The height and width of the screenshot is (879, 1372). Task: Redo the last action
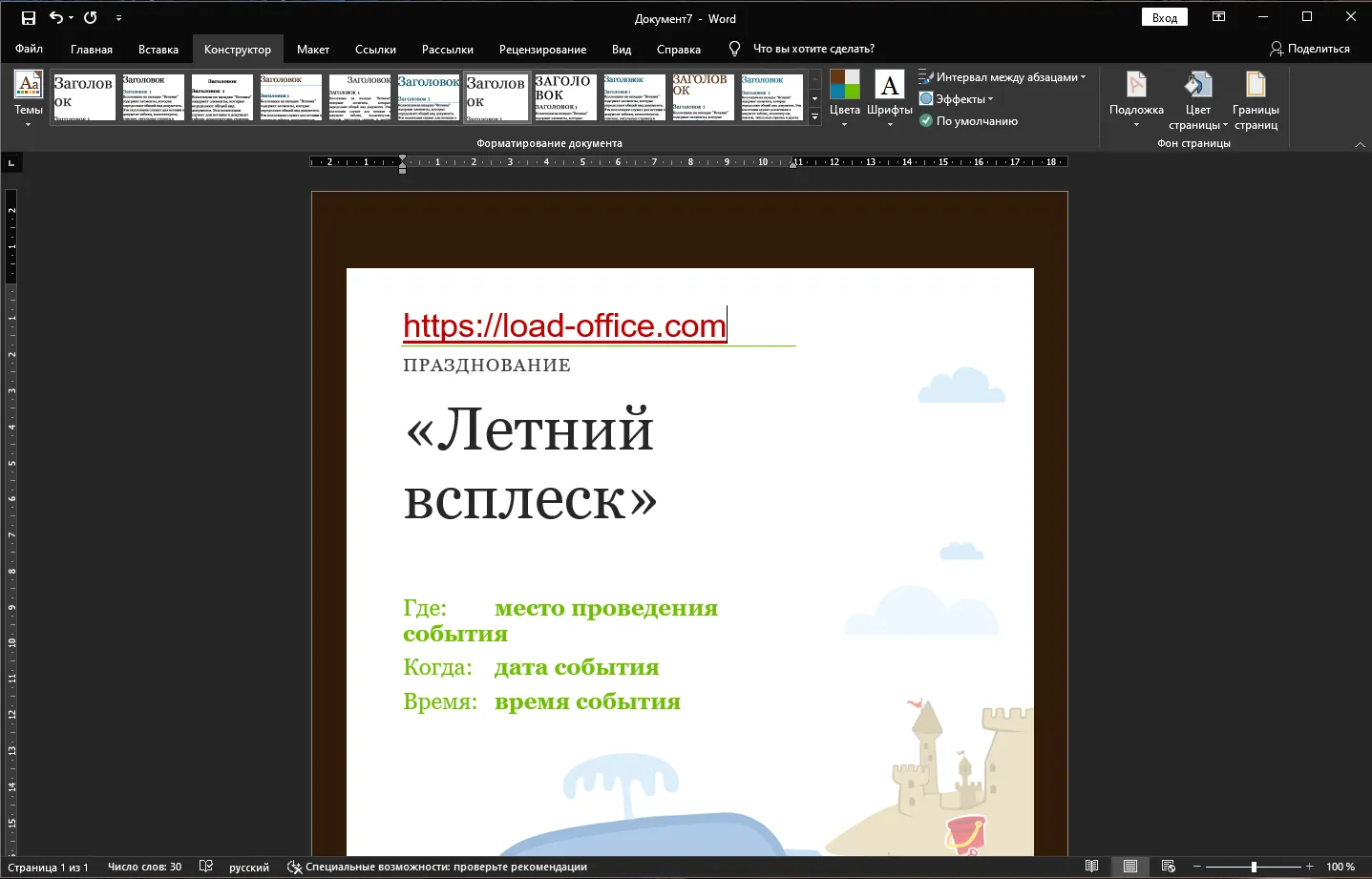(x=91, y=17)
